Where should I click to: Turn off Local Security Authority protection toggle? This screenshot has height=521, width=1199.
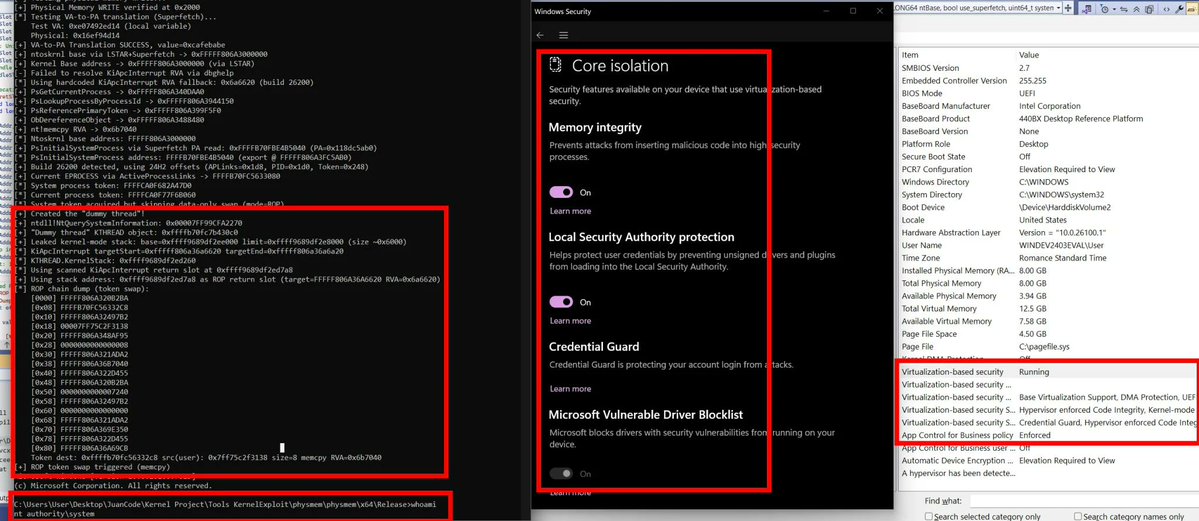pyautogui.click(x=561, y=302)
